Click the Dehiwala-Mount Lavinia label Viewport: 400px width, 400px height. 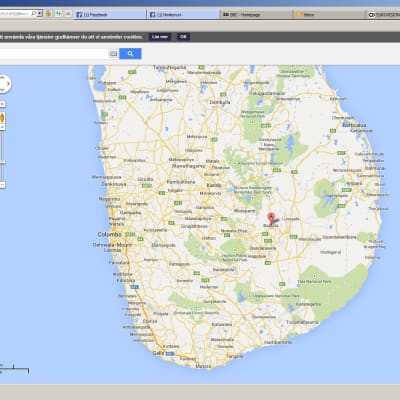click(x=112, y=247)
